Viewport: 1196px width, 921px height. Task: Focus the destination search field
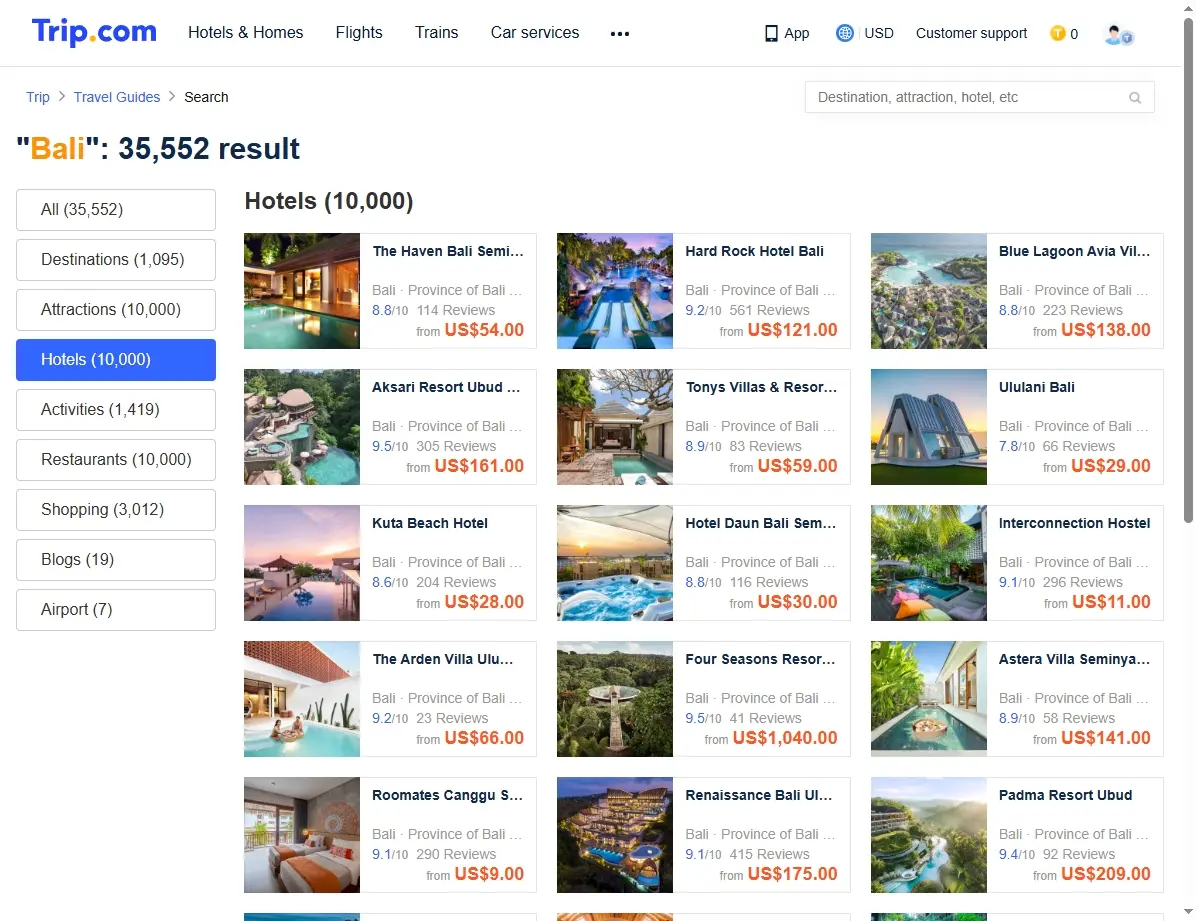click(x=979, y=98)
